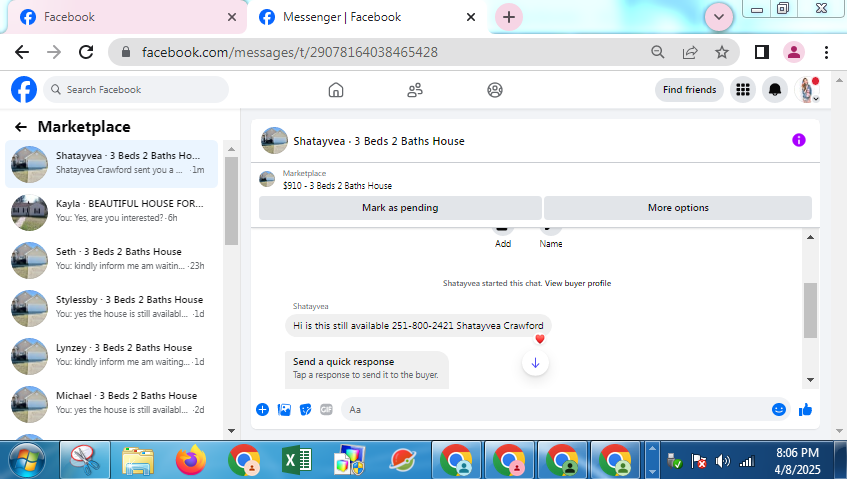
Task: Toggle the browser side panel
Action: [x=762, y=52]
